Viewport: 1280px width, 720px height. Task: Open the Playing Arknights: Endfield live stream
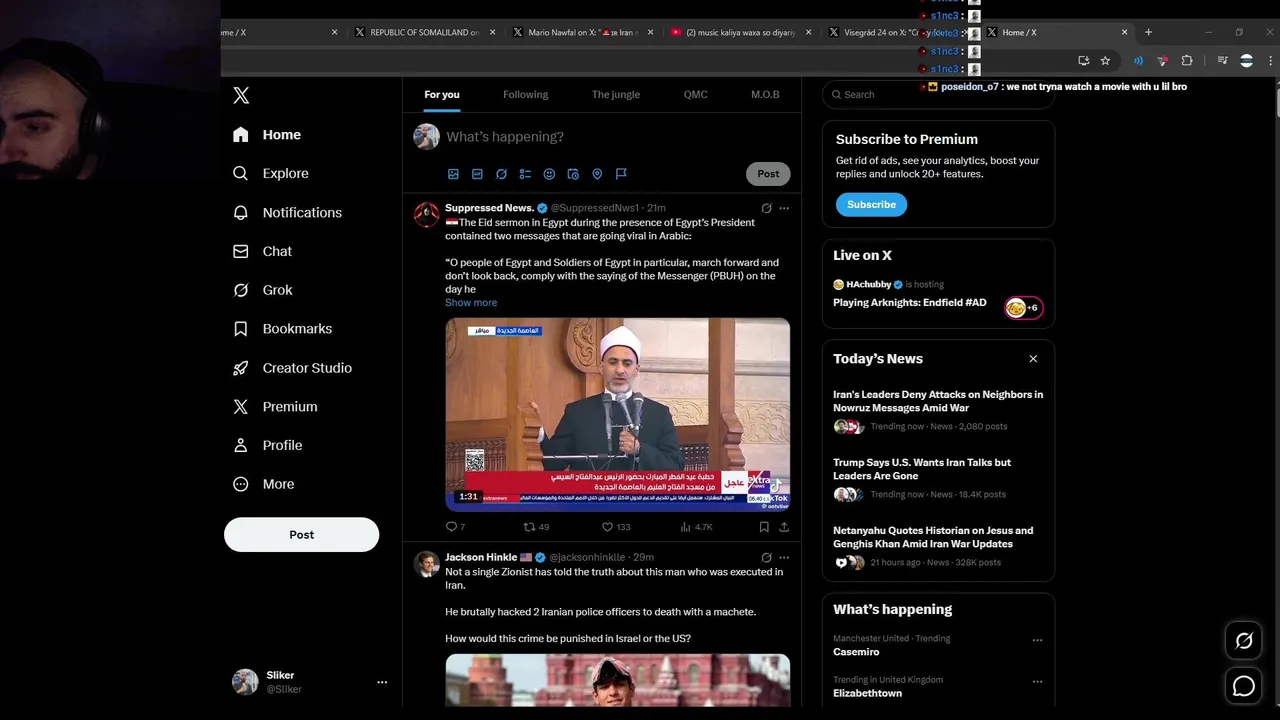pos(910,303)
